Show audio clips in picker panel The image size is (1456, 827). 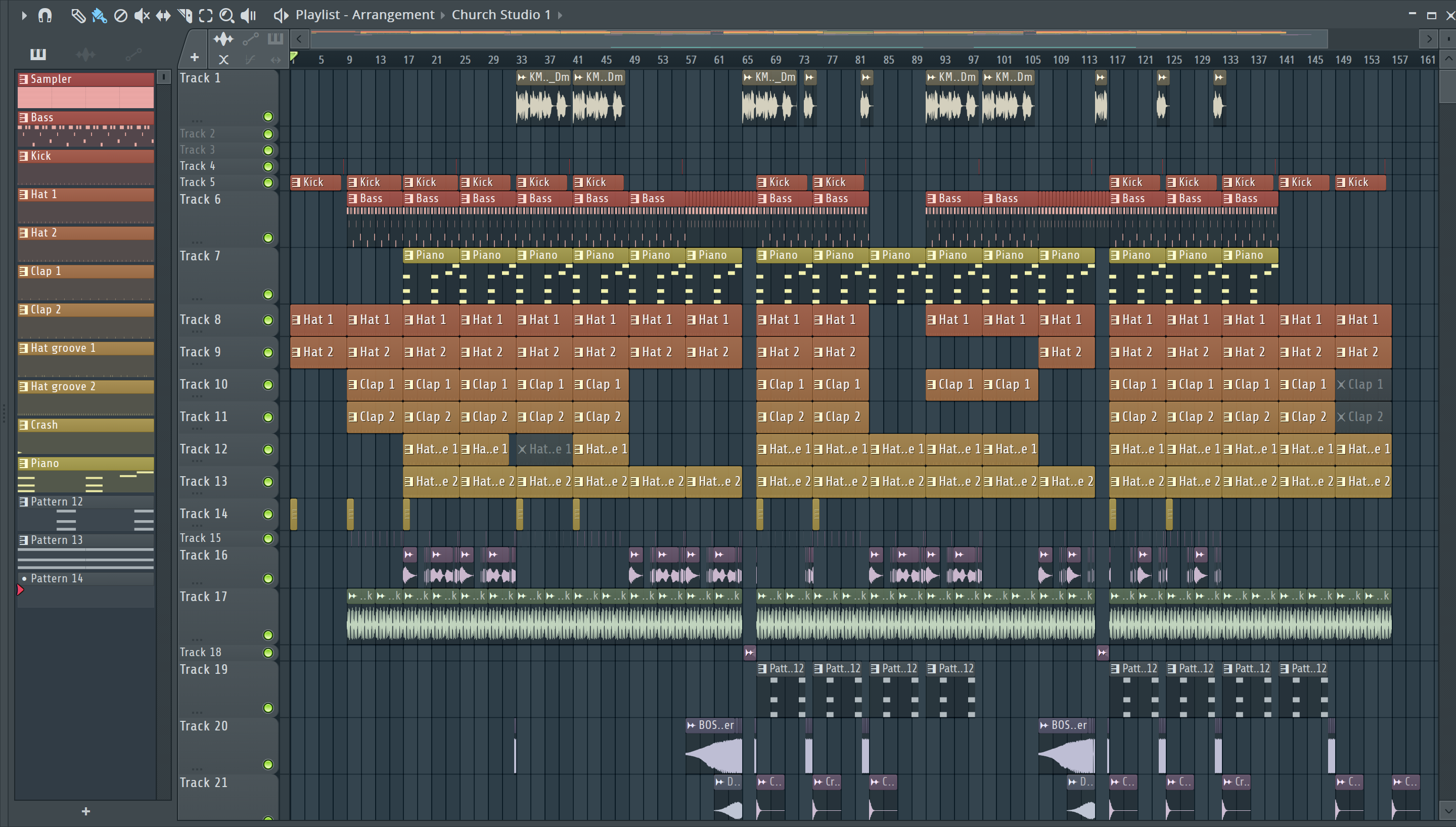coord(86,55)
